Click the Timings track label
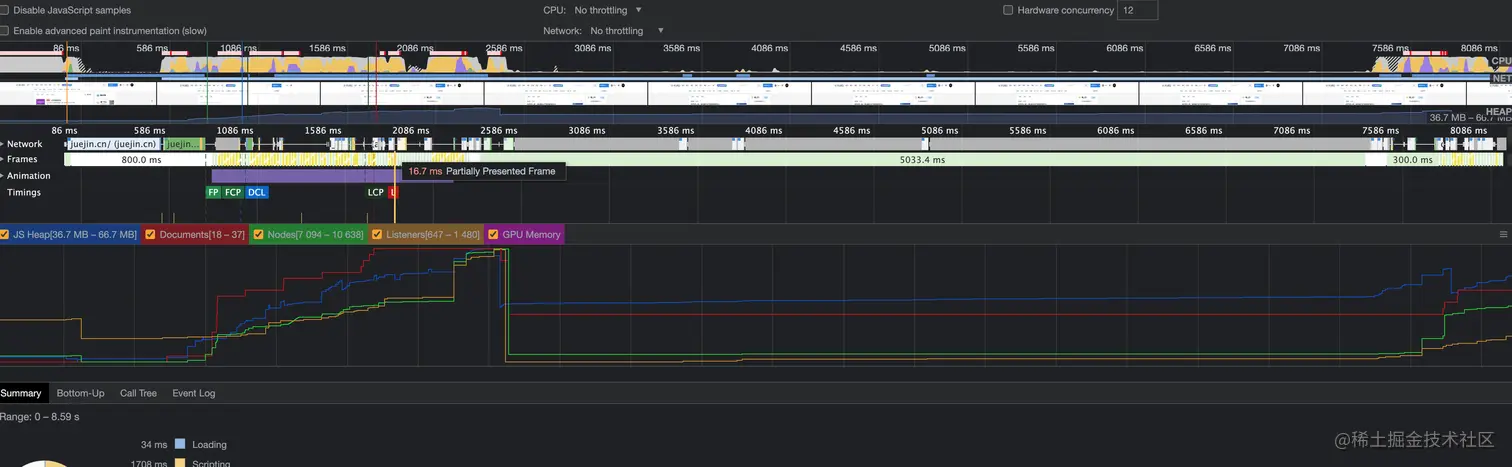Image resolution: width=1512 pixels, height=467 pixels. pyautogui.click(x=24, y=192)
